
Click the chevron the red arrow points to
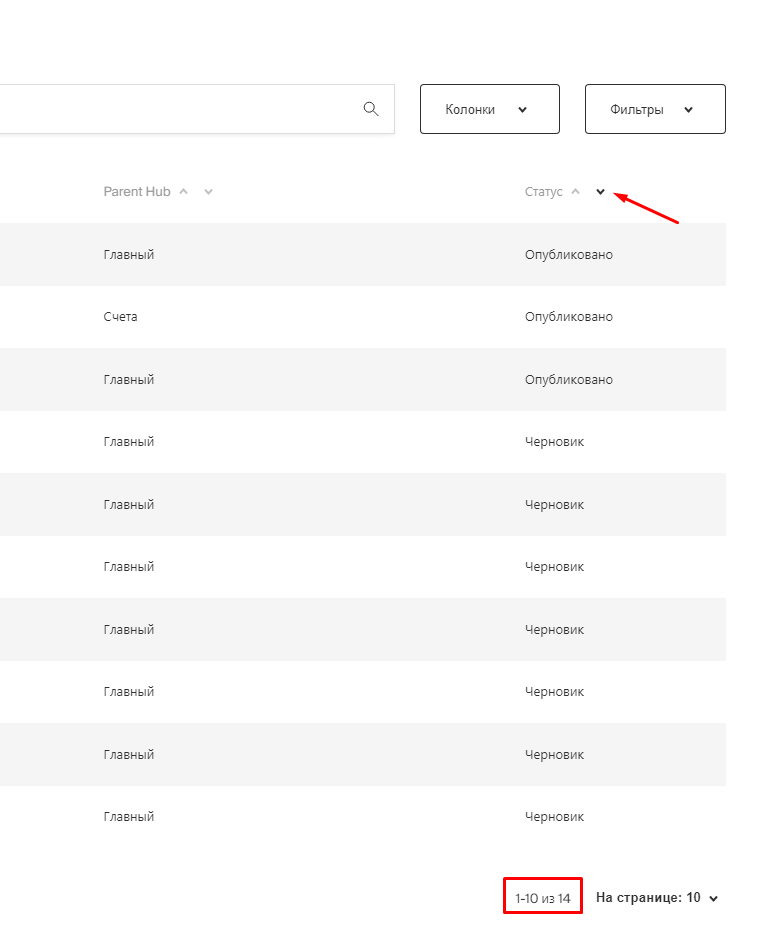[600, 191]
